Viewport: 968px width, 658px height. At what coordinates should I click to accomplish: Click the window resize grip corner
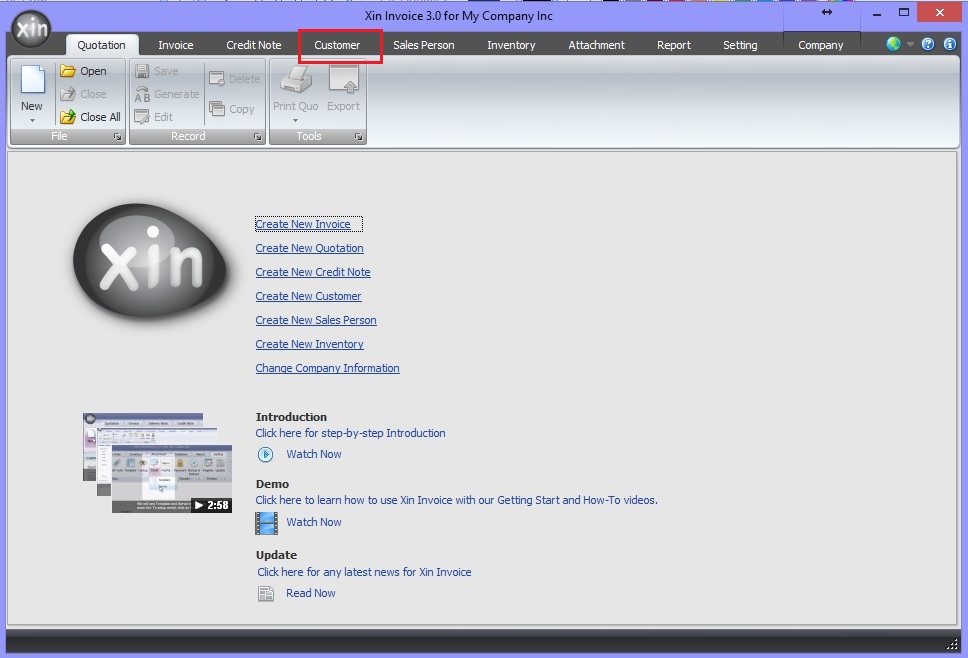tap(951, 644)
